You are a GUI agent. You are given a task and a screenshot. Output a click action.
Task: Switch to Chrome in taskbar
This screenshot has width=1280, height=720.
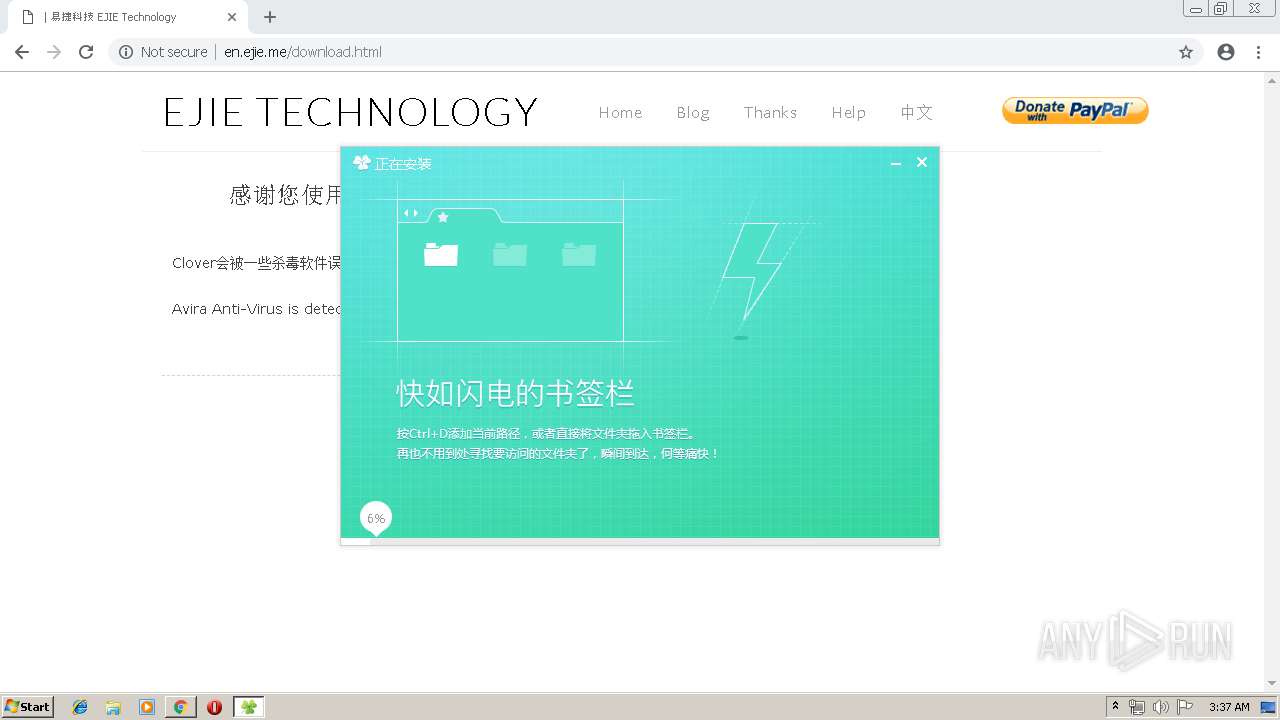click(x=180, y=707)
